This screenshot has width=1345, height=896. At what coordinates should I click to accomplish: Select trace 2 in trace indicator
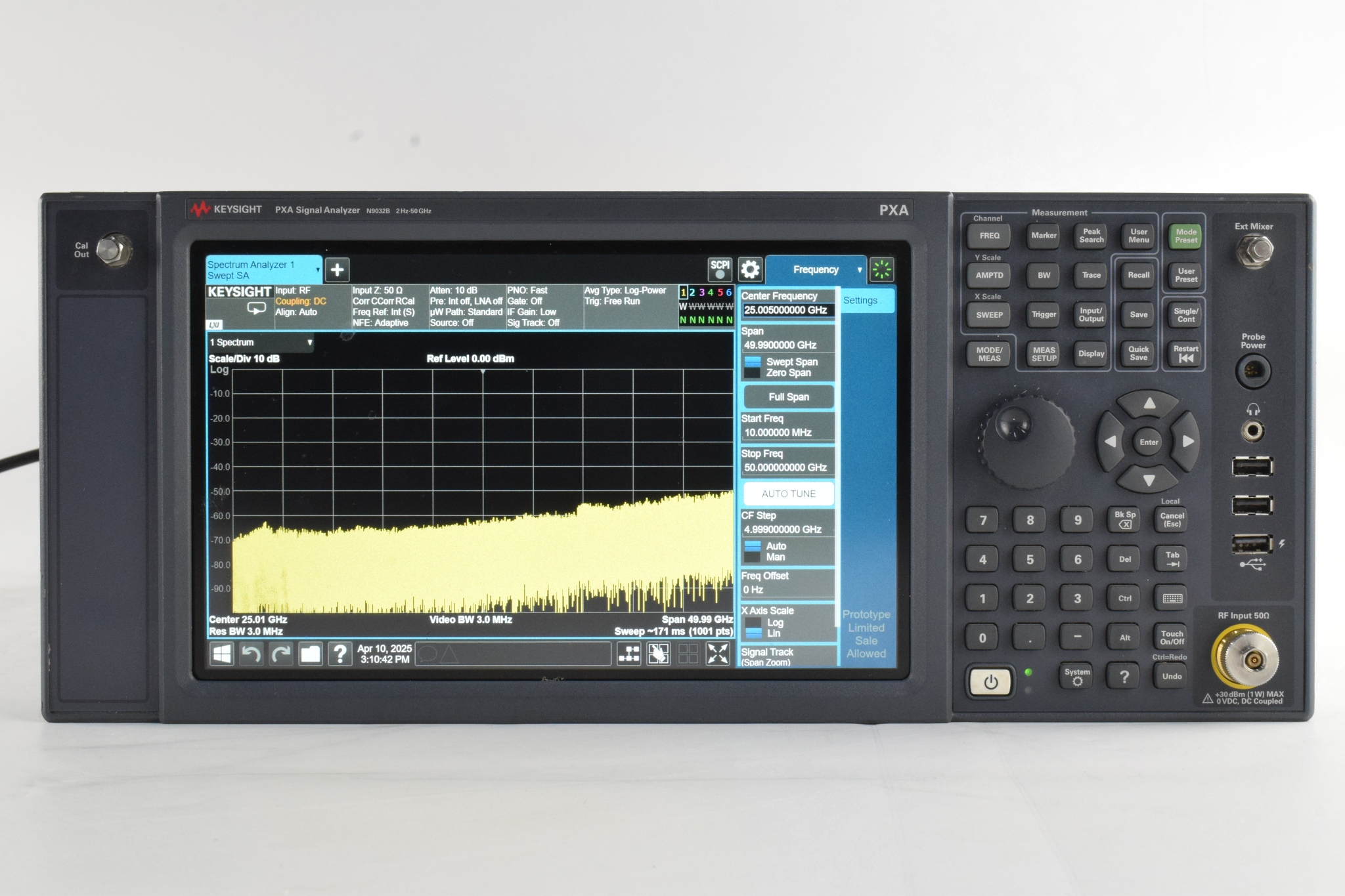point(692,293)
